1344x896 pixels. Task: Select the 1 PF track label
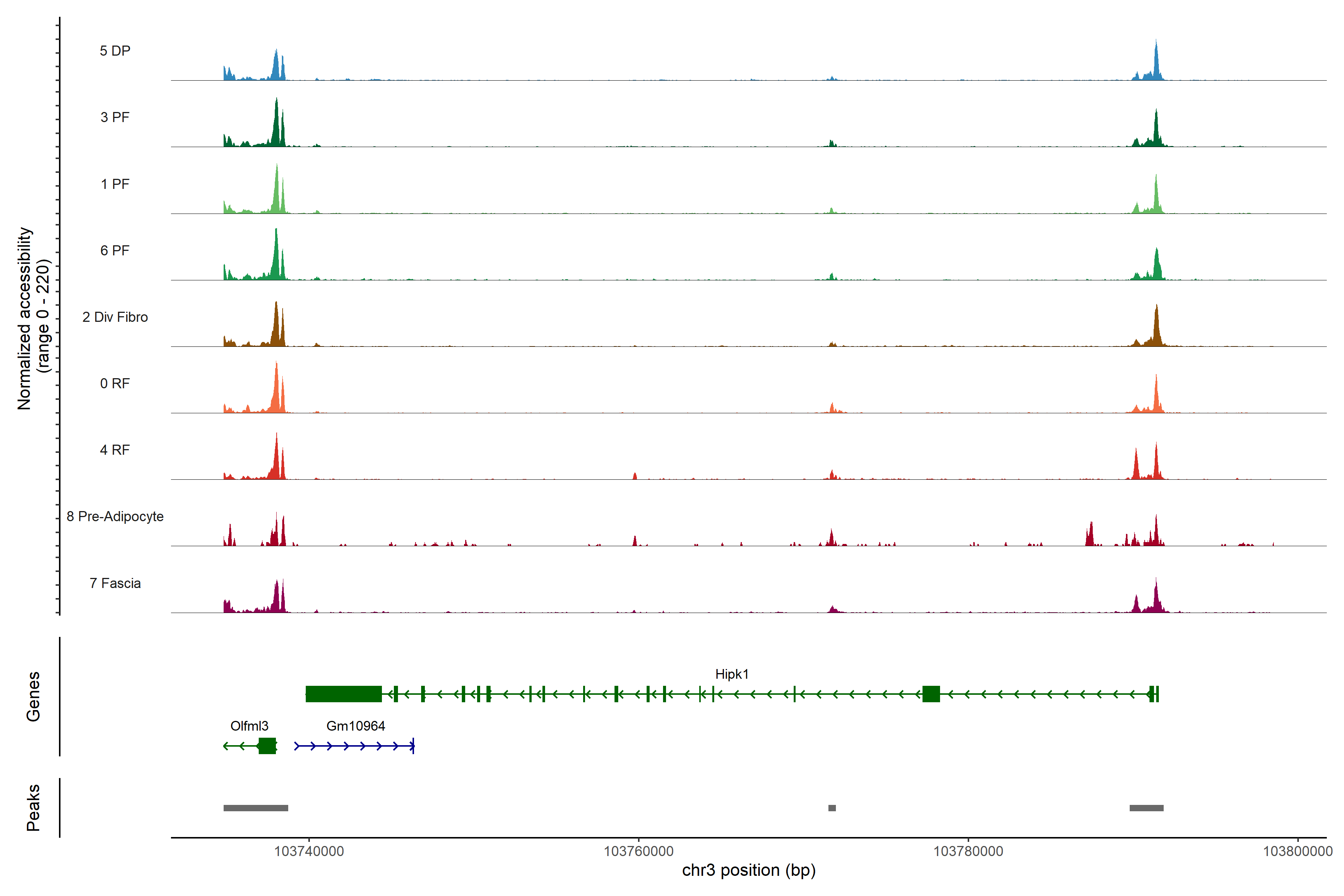(115, 184)
